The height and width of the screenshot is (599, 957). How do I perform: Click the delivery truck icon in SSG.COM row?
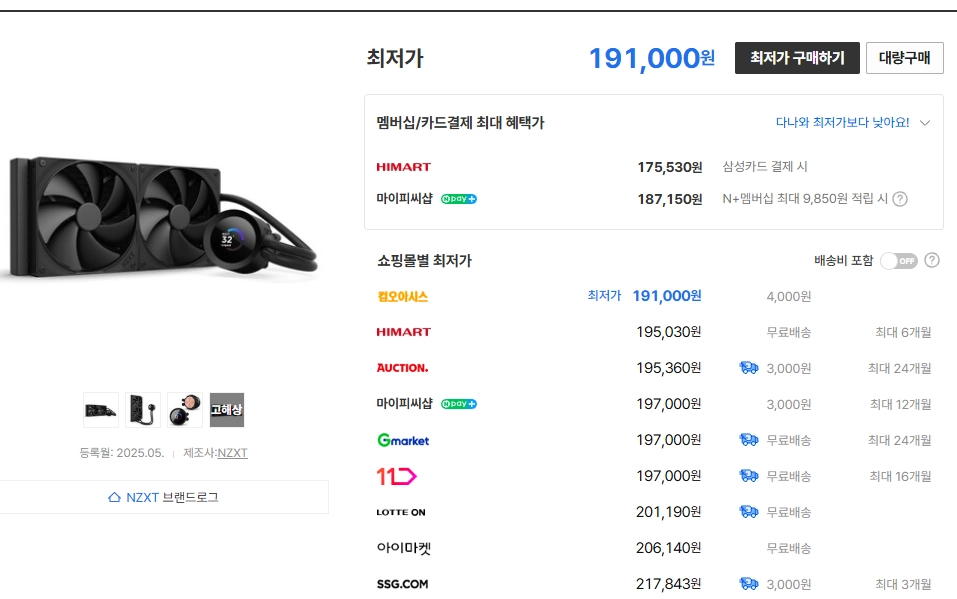click(x=749, y=584)
